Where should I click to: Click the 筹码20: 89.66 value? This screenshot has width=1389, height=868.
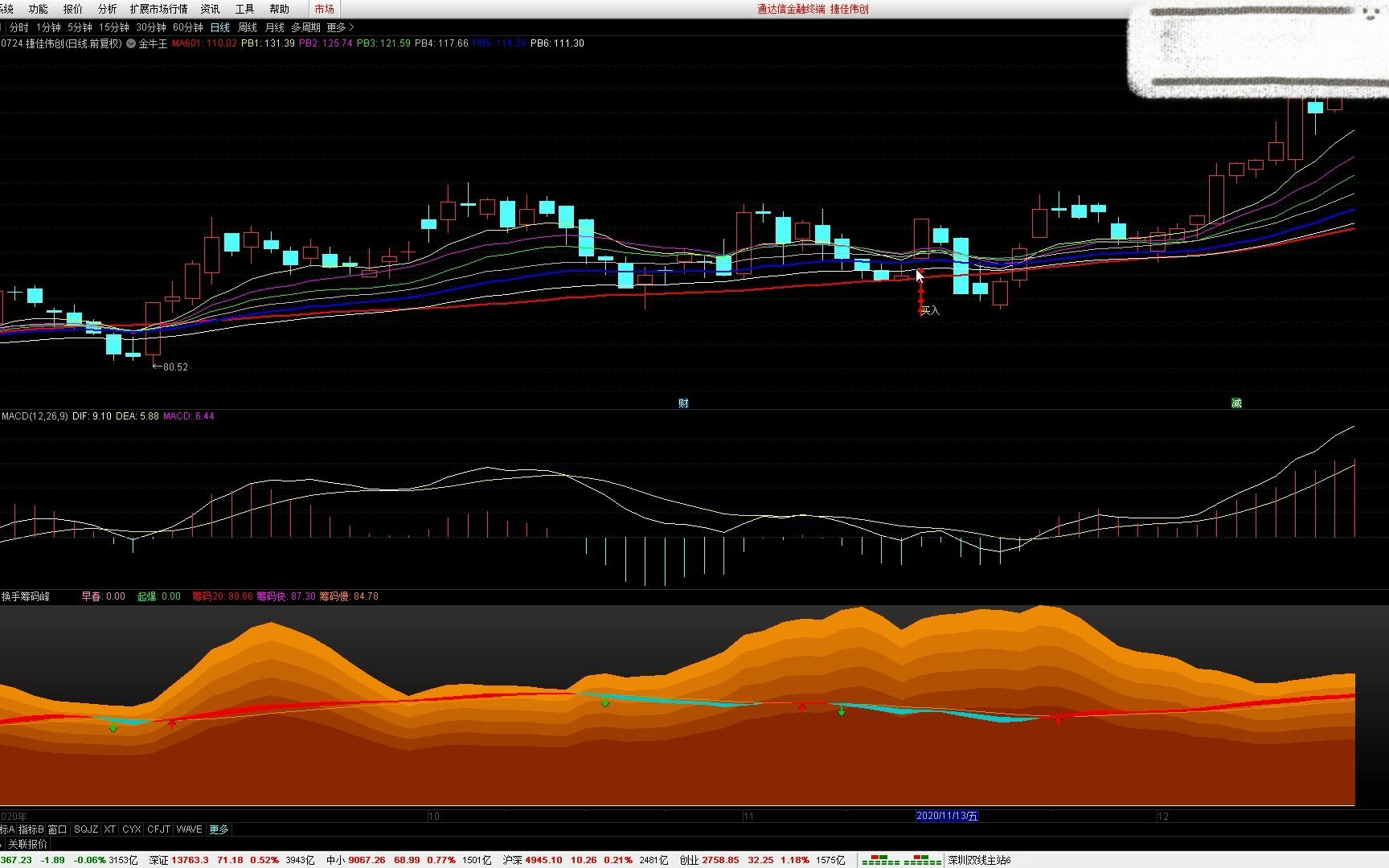[x=223, y=596]
